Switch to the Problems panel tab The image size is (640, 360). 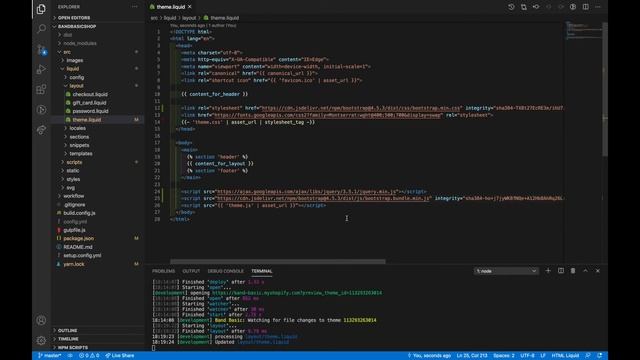(163, 271)
